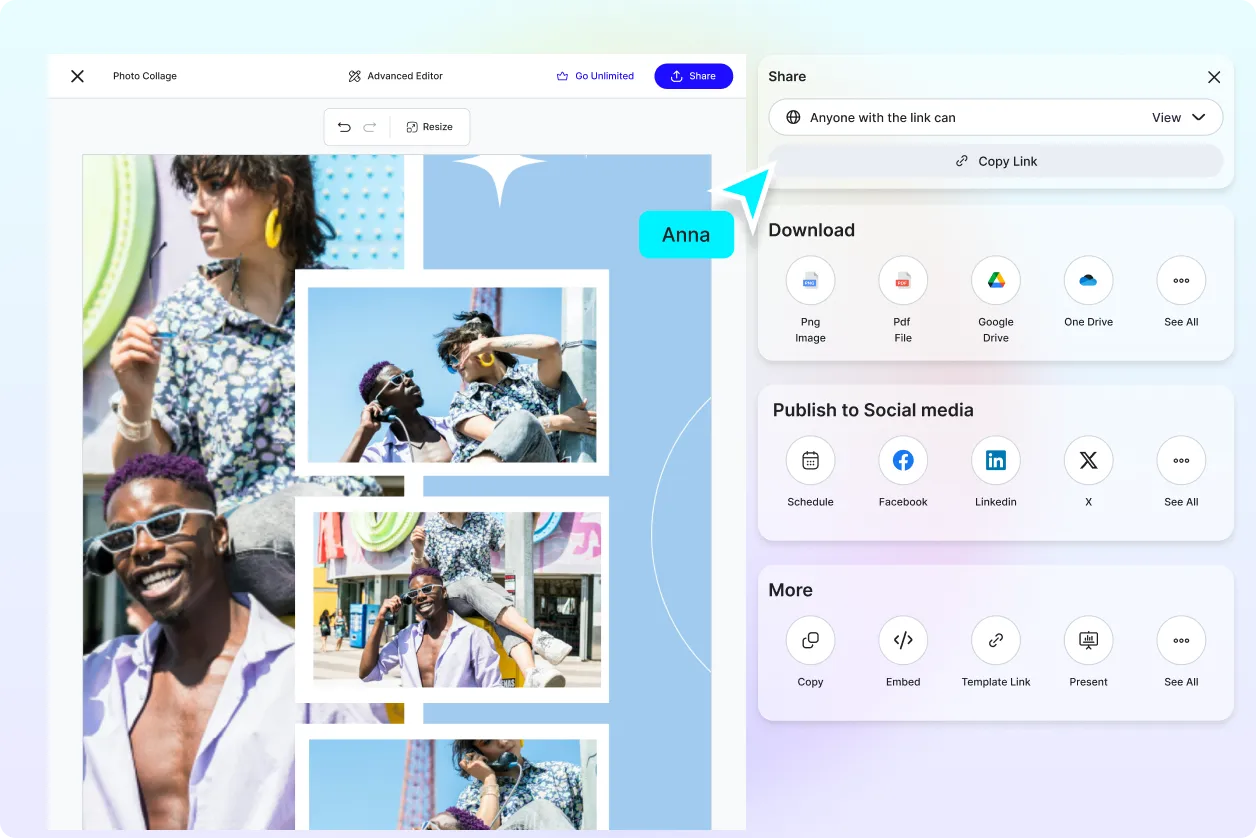The height and width of the screenshot is (838, 1256).
Task: Expand See All in More section
Action: coord(1181,641)
